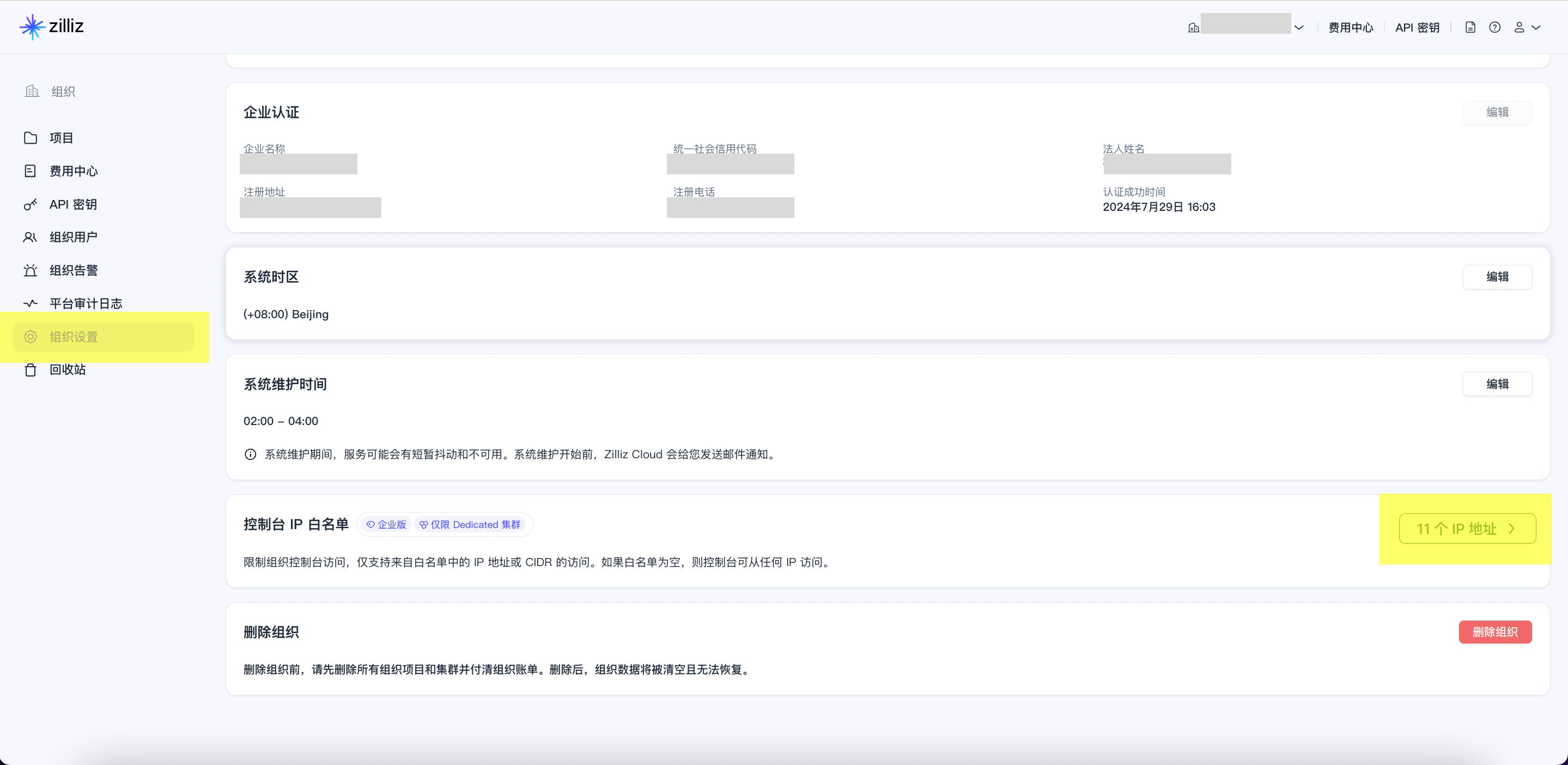Click the Zilliz logo
Image resolution: width=1568 pixels, height=765 pixels.
pyautogui.click(x=52, y=26)
